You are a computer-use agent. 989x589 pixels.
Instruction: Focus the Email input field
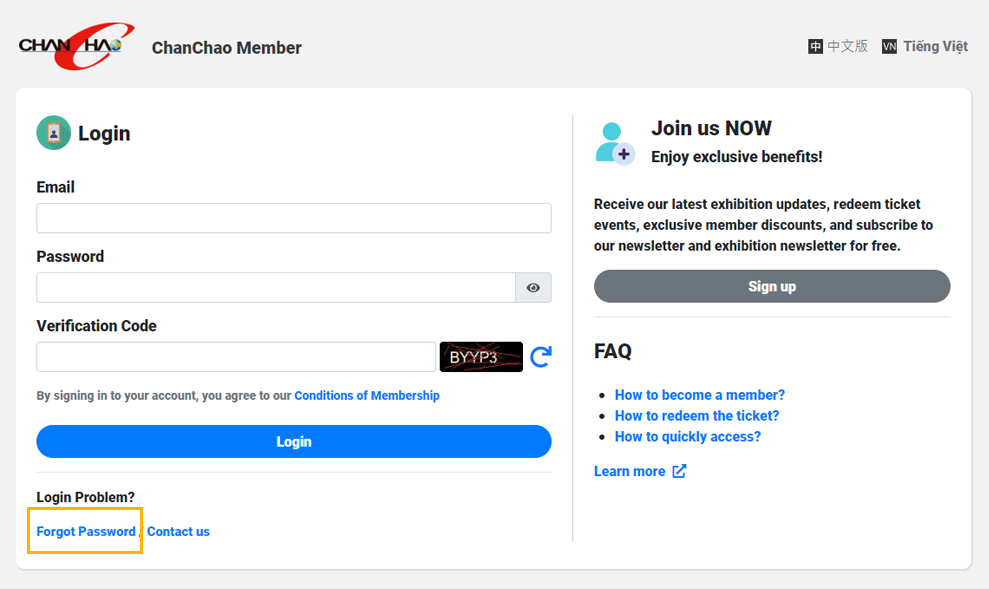point(294,218)
